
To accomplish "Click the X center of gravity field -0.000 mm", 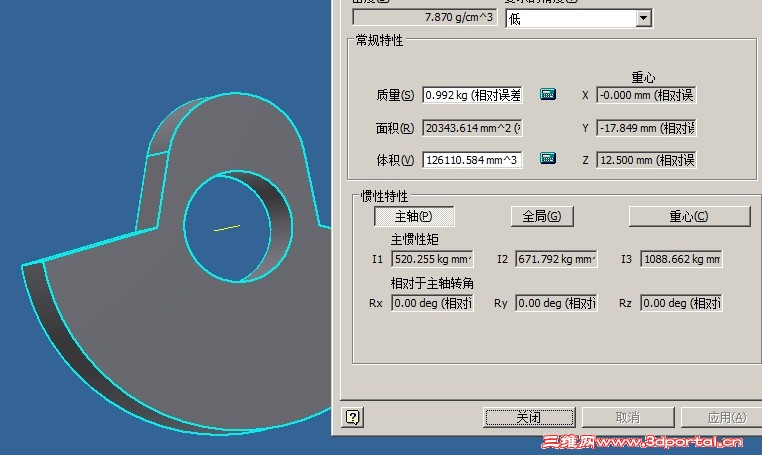I will tap(646, 95).
